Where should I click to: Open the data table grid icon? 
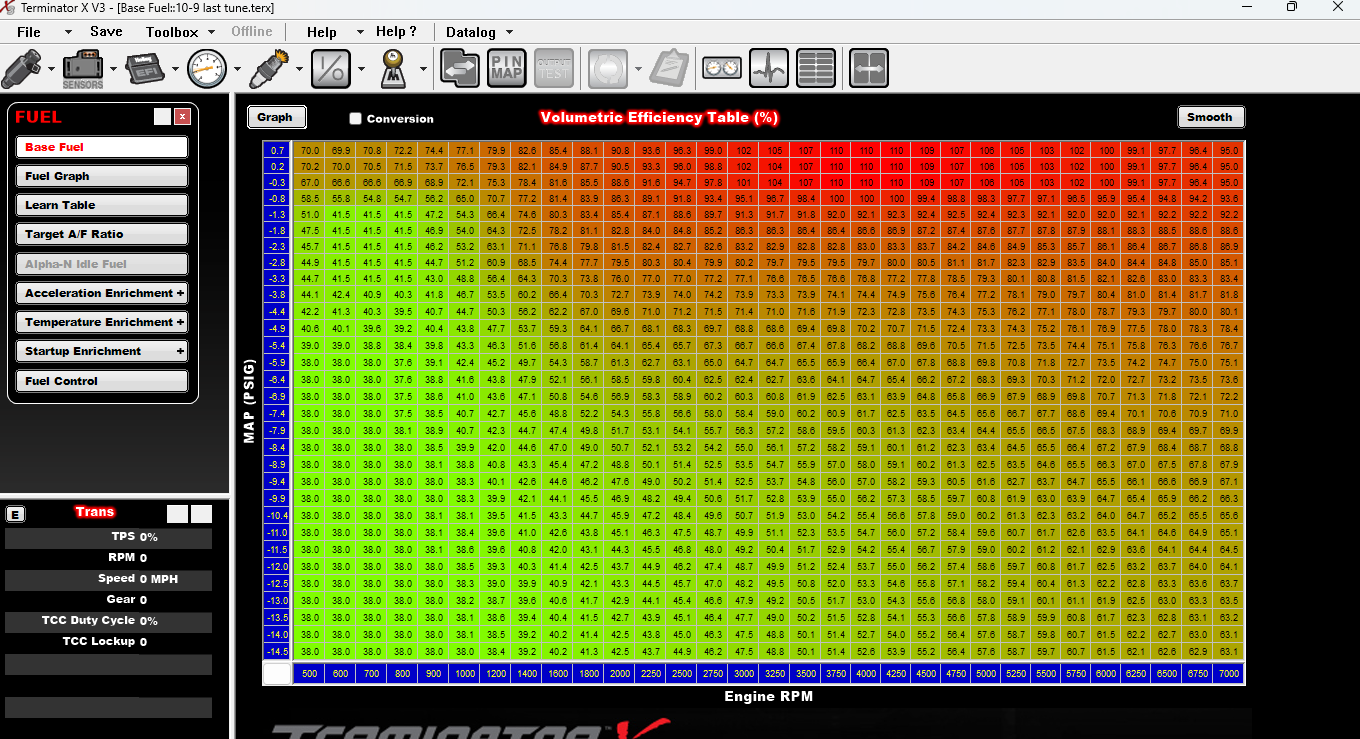click(x=816, y=69)
